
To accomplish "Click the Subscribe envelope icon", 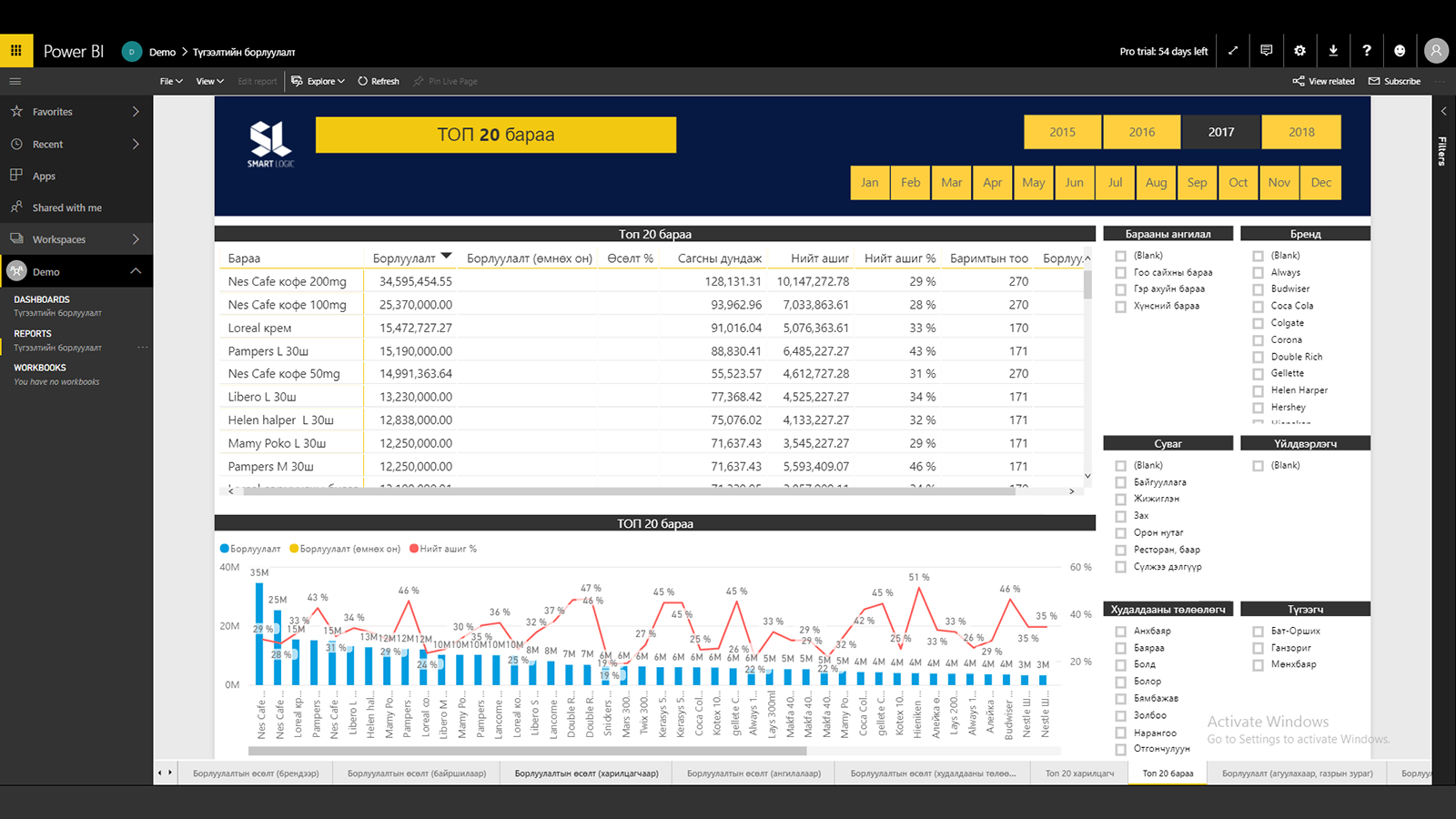I will [1374, 81].
